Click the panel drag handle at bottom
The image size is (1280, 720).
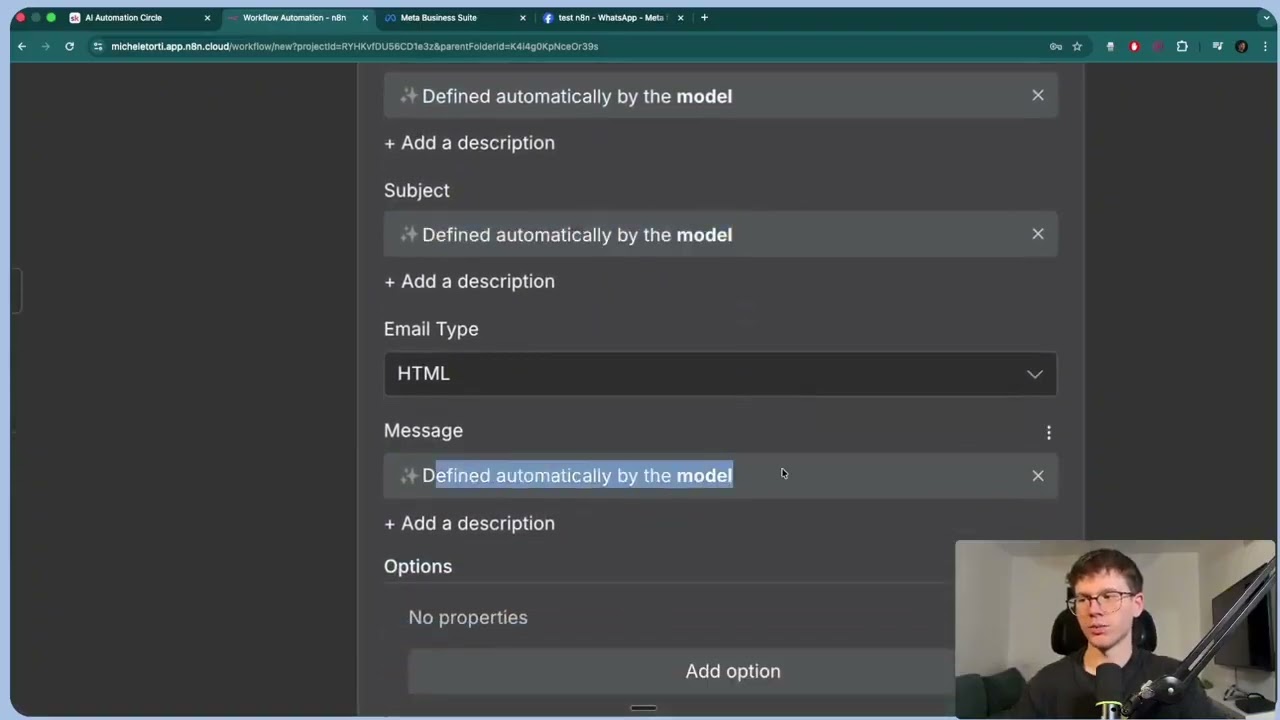[643, 709]
